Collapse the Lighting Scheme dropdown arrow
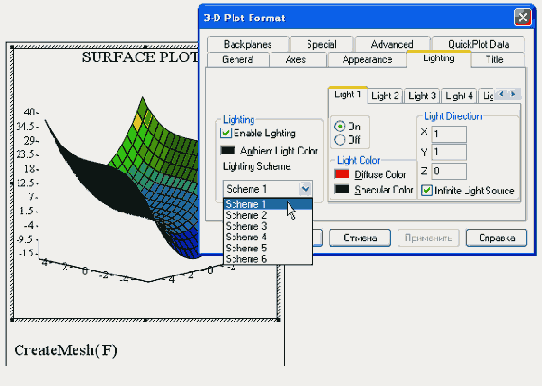The width and height of the screenshot is (542, 386). coord(305,189)
